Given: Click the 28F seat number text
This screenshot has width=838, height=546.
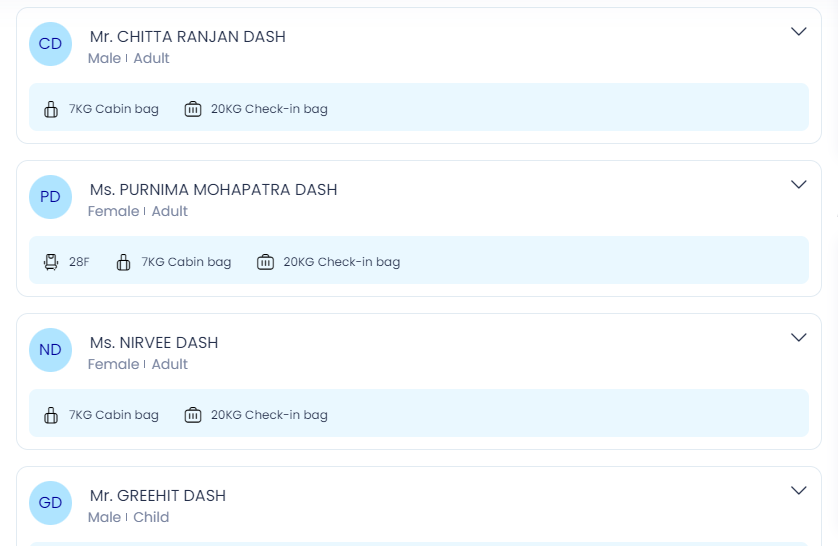Looking at the screenshot, I should point(79,262).
